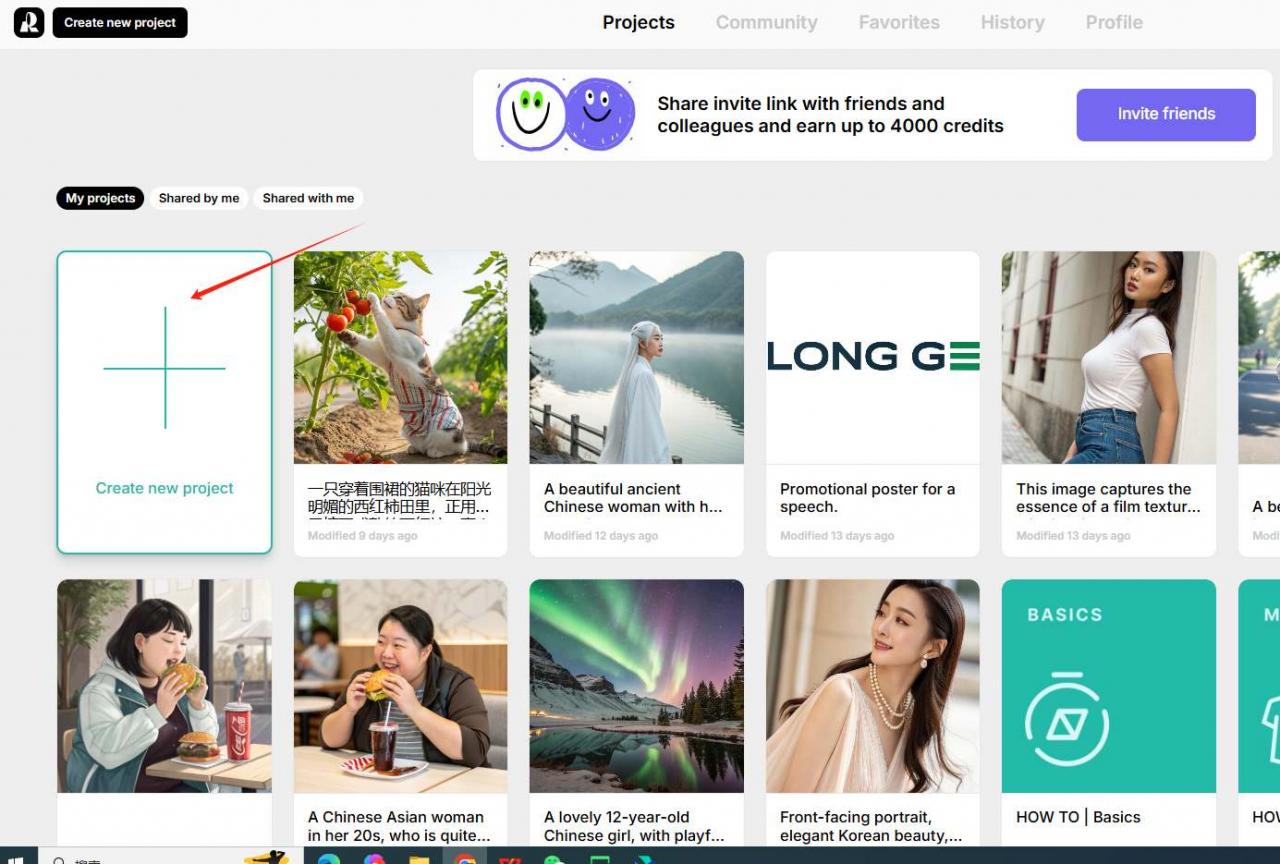This screenshot has width=1280, height=864.
Task: Open the Chrome icon in the taskbar
Action: coord(465,858)
